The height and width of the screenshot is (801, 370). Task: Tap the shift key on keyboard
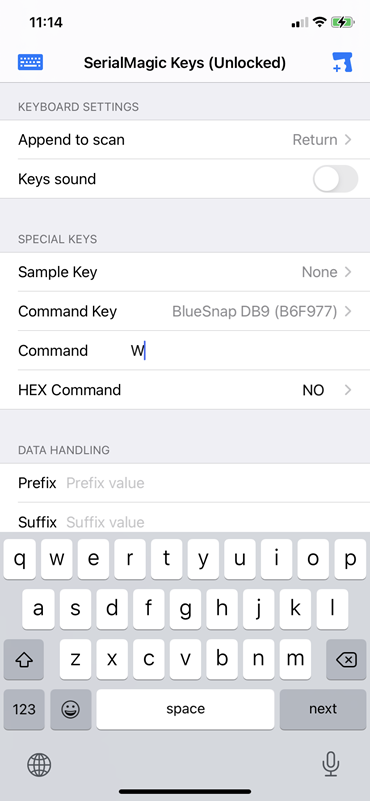(24, 659)
